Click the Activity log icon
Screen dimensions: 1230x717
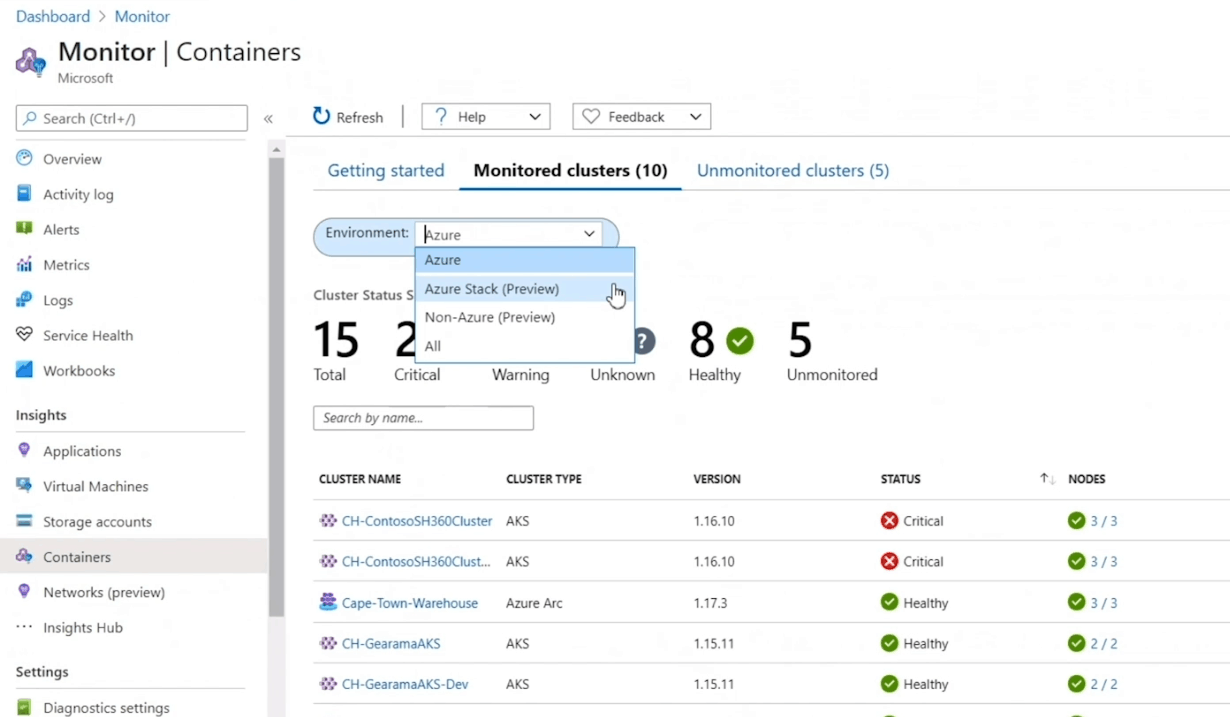click(24, 194)
